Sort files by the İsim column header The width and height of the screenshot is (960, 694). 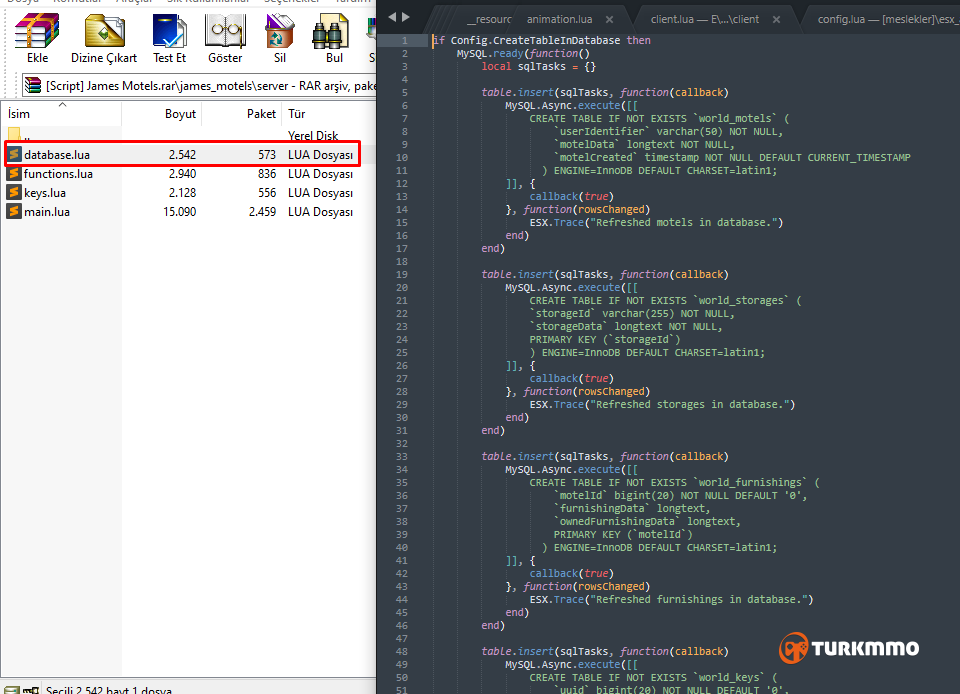pos(61,114)
